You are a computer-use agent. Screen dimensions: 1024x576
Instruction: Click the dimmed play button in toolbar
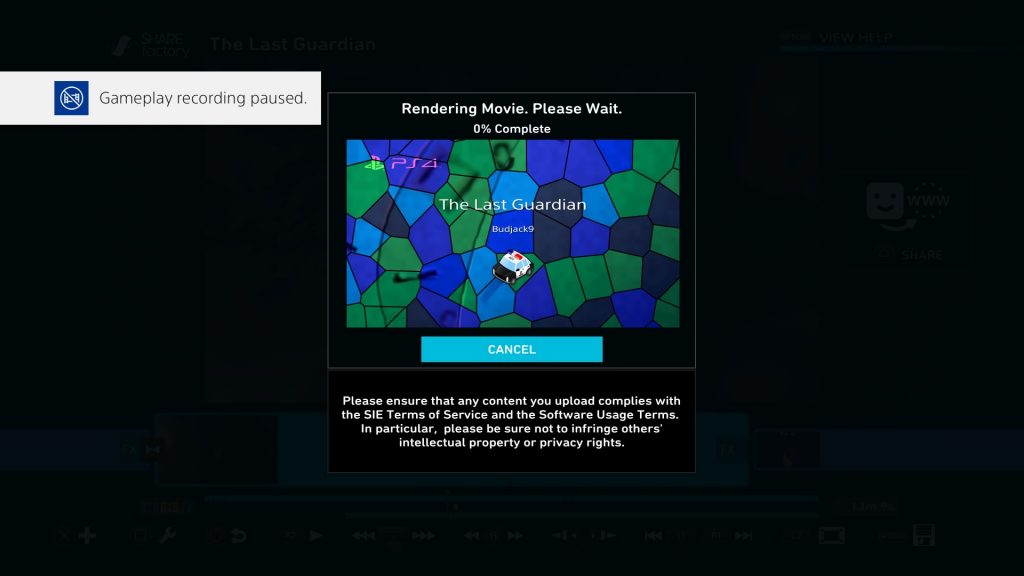[316, 536]
